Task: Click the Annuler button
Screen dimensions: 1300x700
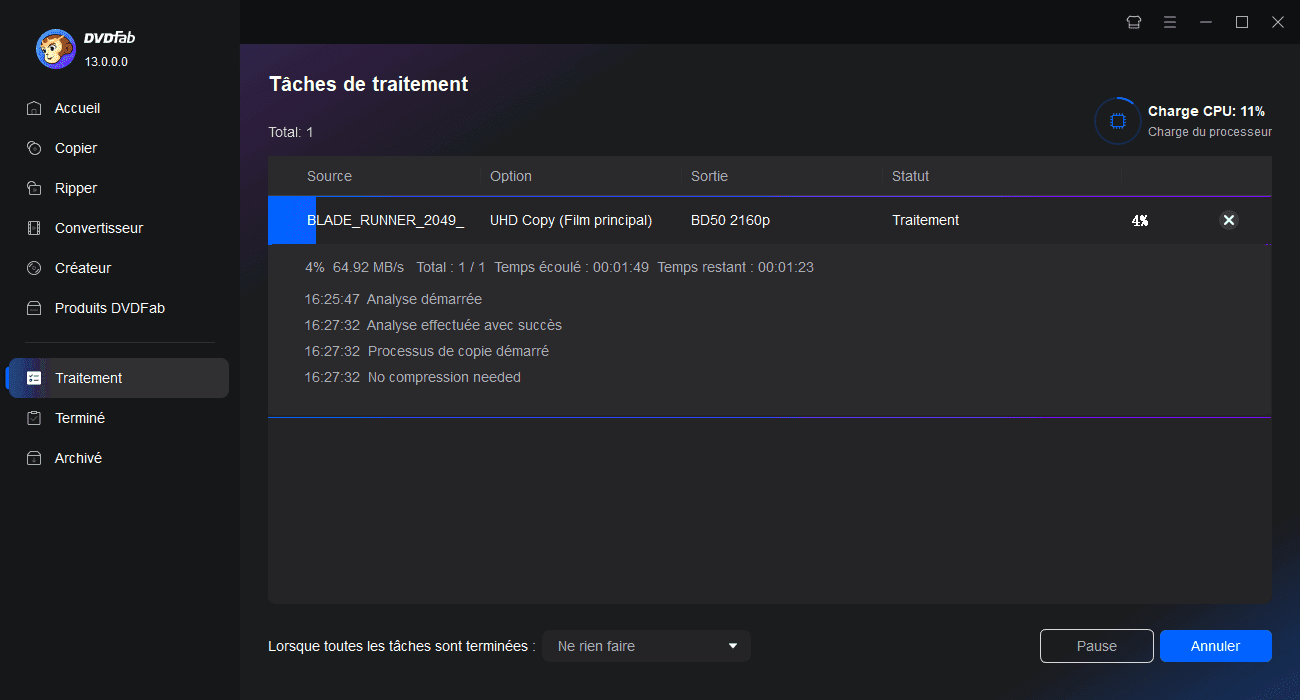Action: tap(1216, 646)
